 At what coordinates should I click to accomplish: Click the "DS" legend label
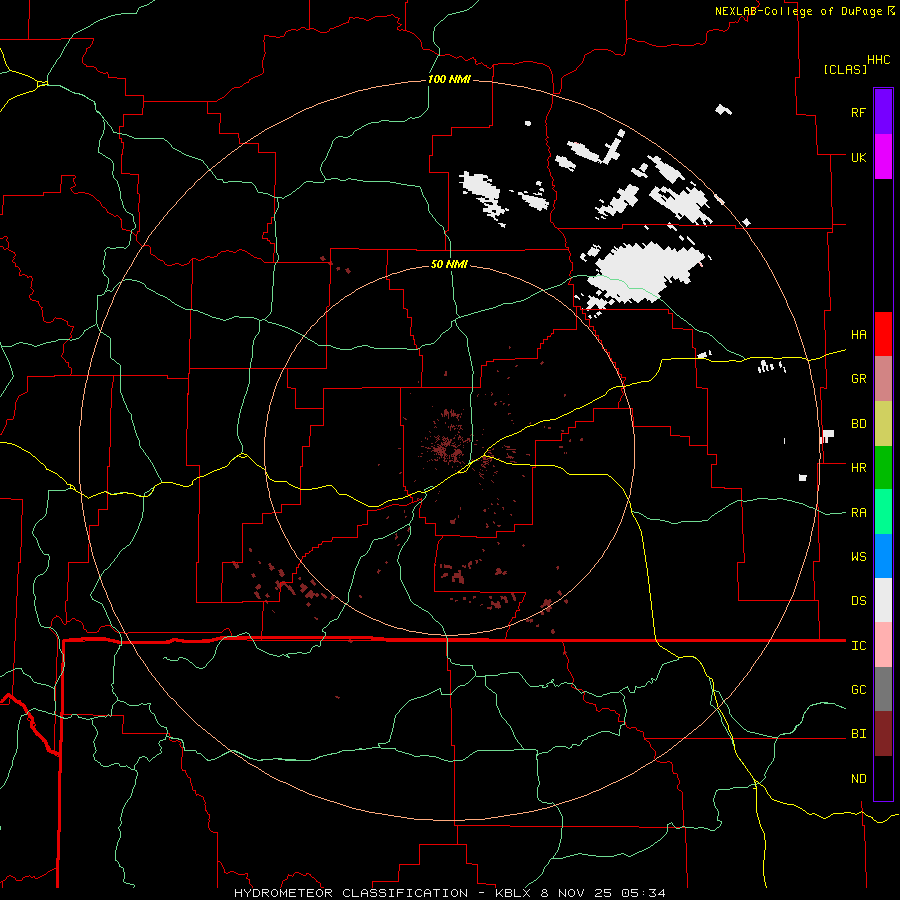(x=858, y=601)
